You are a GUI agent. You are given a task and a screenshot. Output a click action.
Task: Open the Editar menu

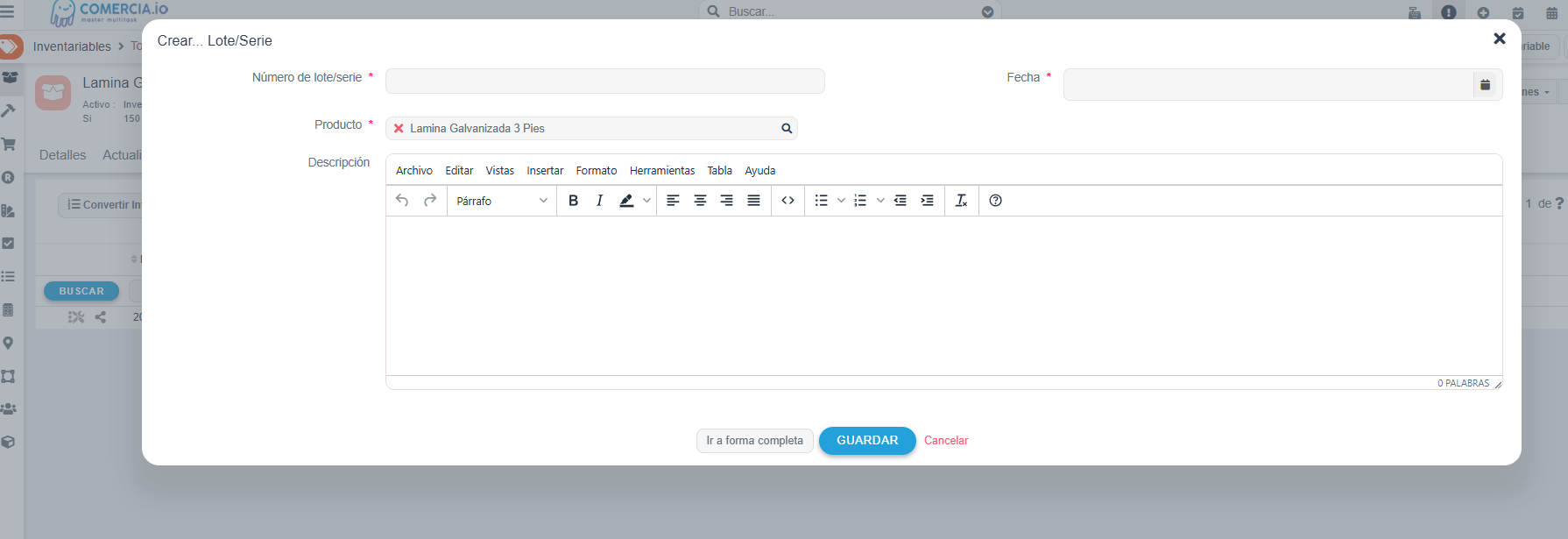(x=459, y=171)
